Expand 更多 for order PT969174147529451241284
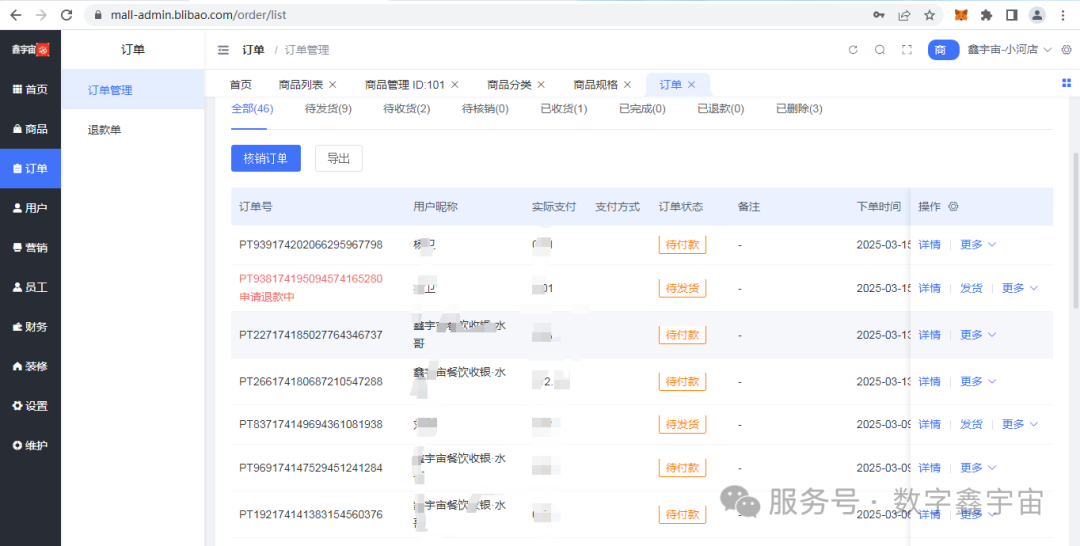This screenshot has width=1080, height=546. click(978, 468)
